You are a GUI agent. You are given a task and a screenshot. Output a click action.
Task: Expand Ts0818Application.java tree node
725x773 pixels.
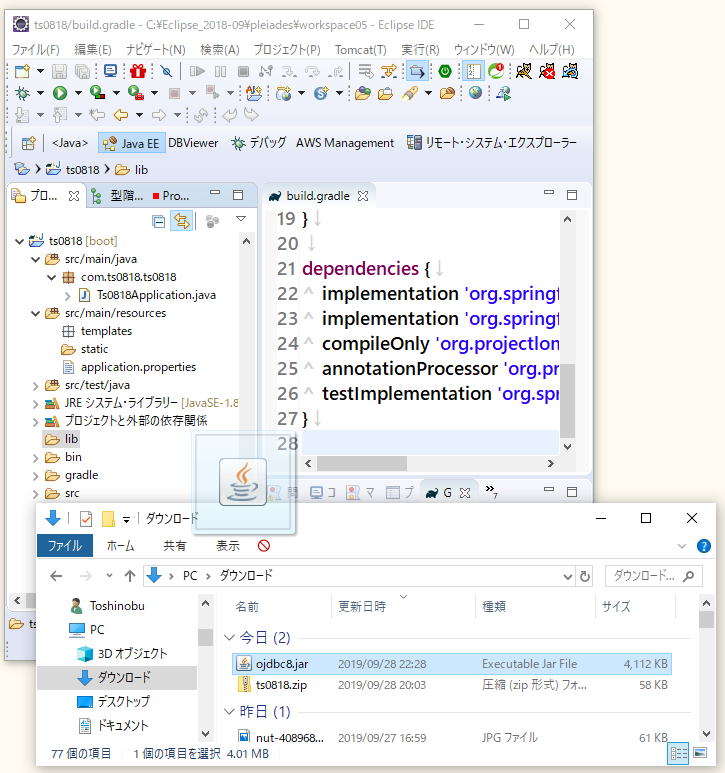tap(68, 295)
